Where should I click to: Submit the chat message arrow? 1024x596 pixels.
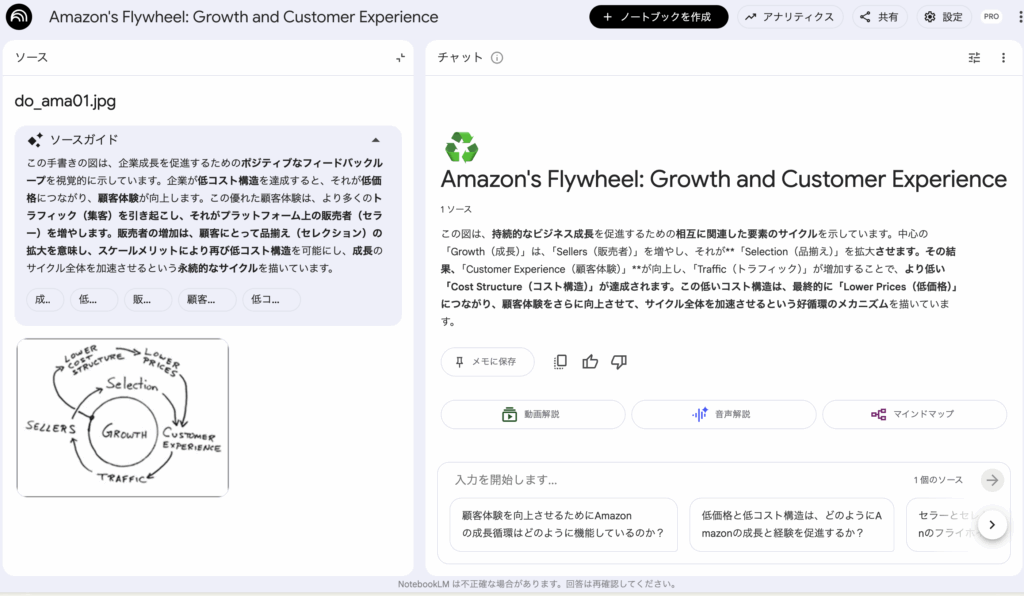tap(991, 480)
